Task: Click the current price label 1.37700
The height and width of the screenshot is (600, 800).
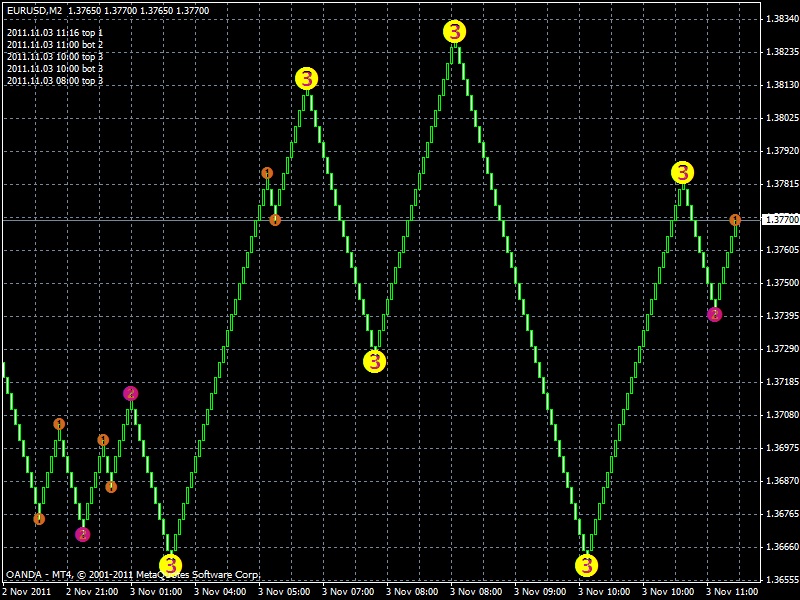Action: 781,219
